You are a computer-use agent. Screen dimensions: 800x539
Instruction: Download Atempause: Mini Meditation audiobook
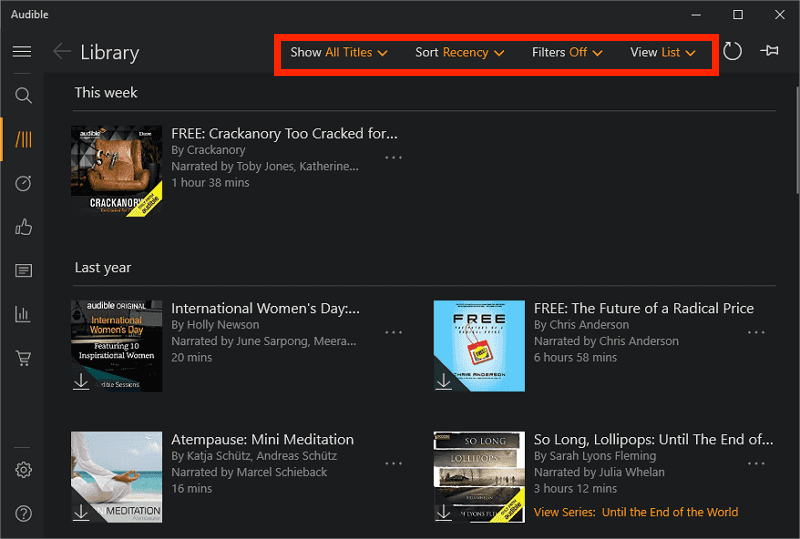[81, 512]
